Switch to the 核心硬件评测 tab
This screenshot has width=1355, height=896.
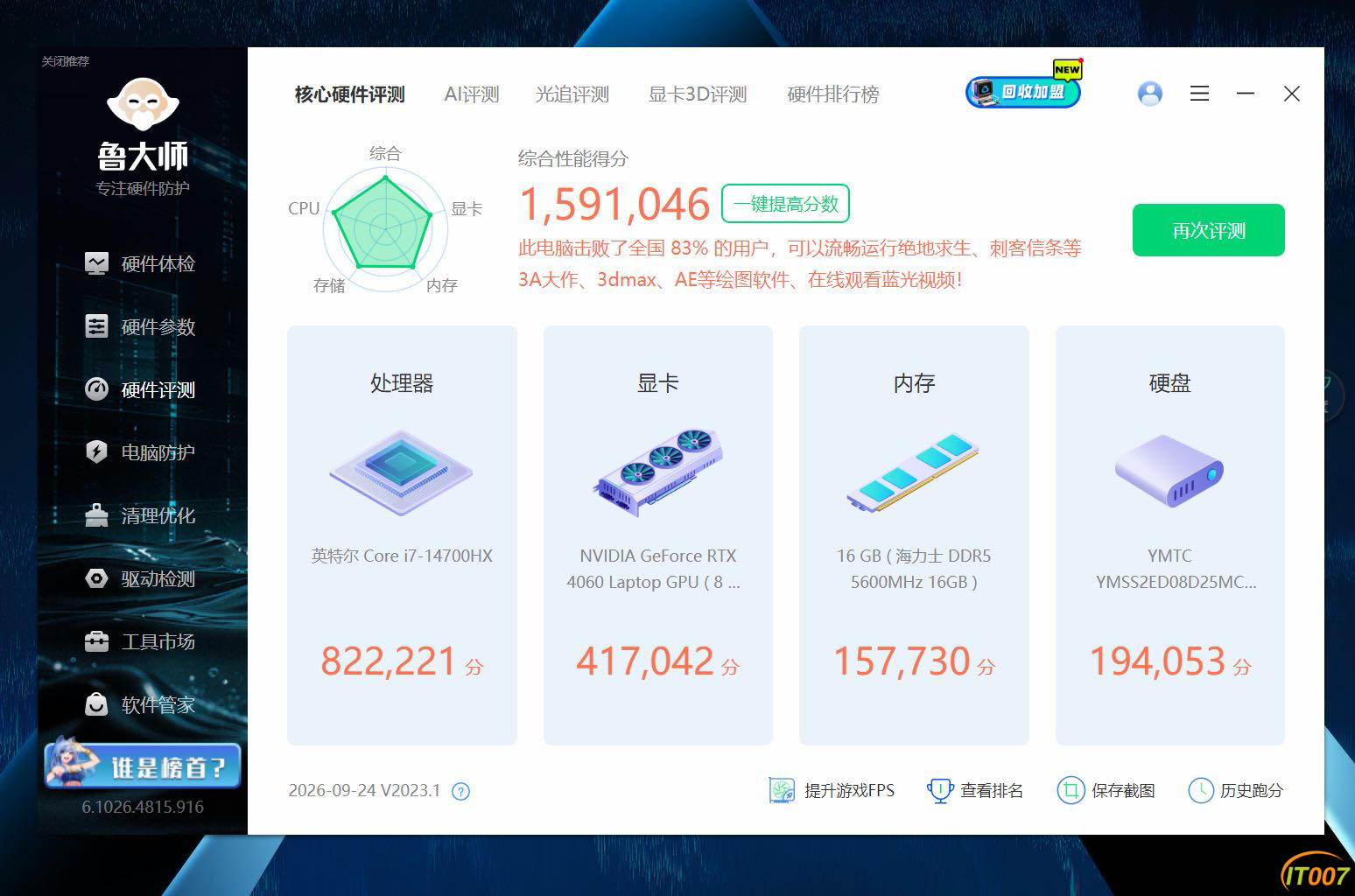point(350,94)
